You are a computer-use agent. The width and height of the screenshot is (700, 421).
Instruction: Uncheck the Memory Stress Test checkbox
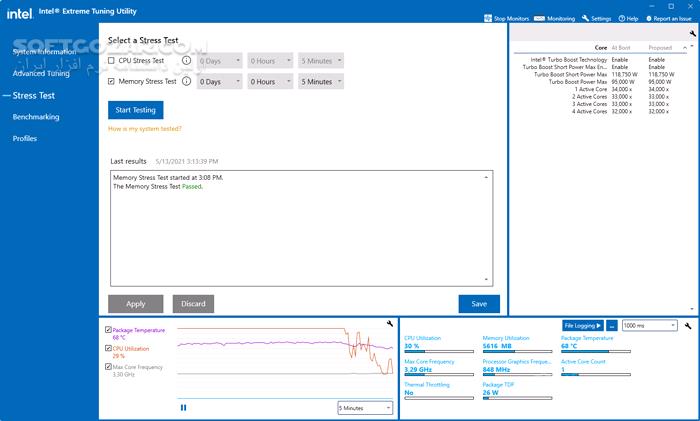click(111, 81)
